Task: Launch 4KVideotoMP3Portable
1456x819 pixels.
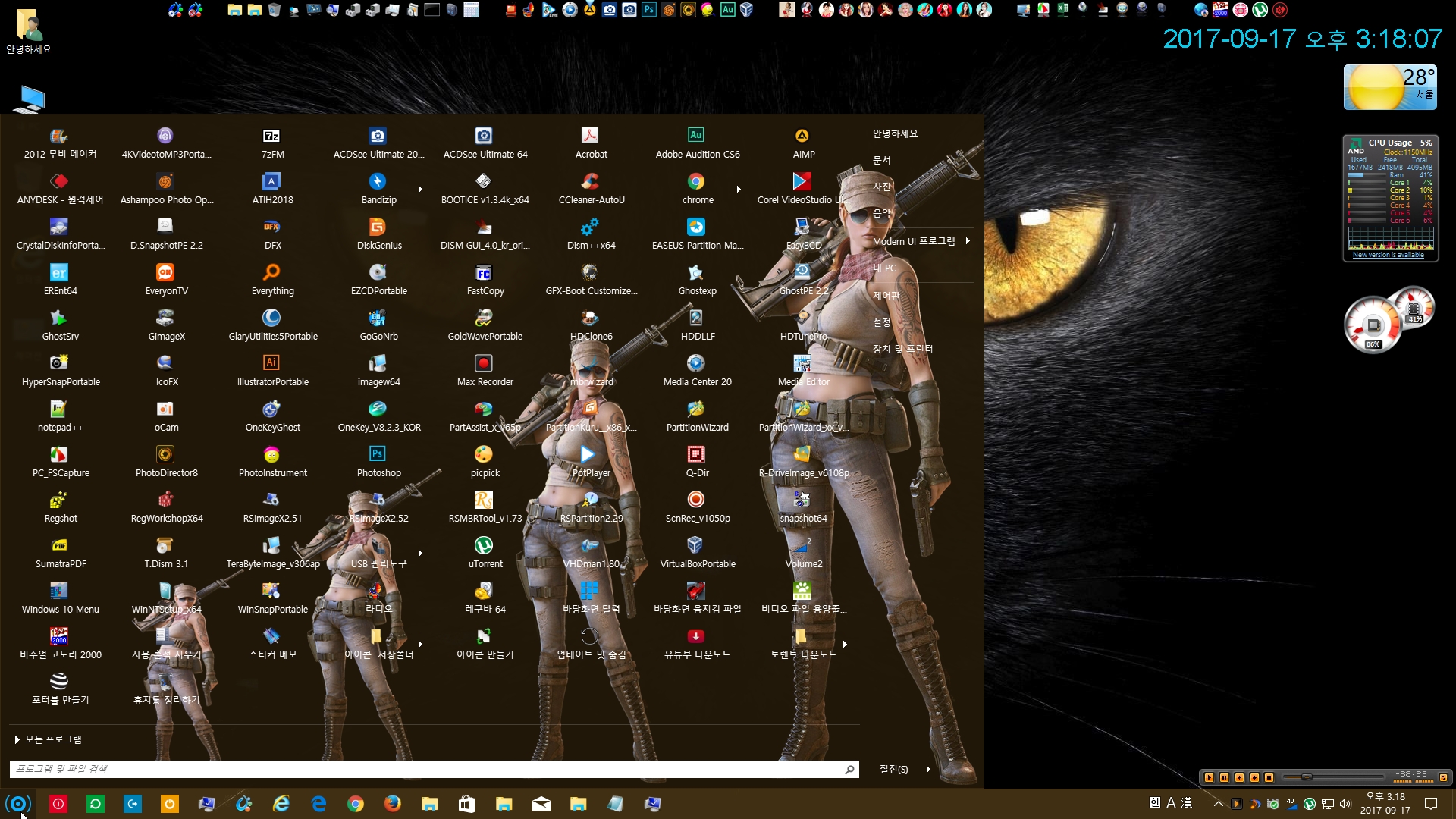Action: [x=166, y=143]
